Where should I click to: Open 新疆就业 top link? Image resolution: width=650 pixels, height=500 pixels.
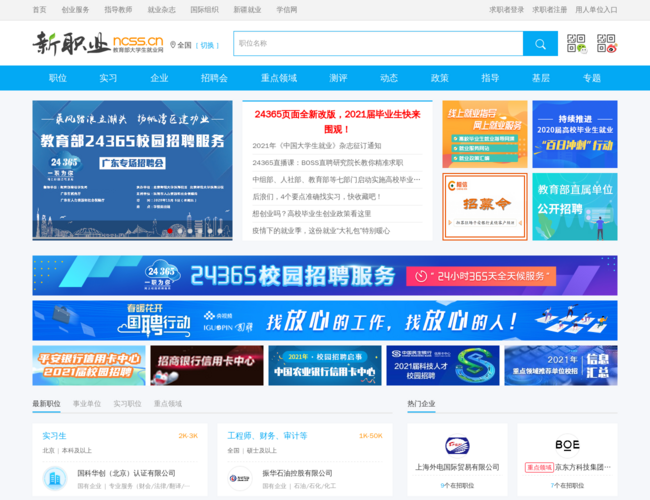pos(247,10)
